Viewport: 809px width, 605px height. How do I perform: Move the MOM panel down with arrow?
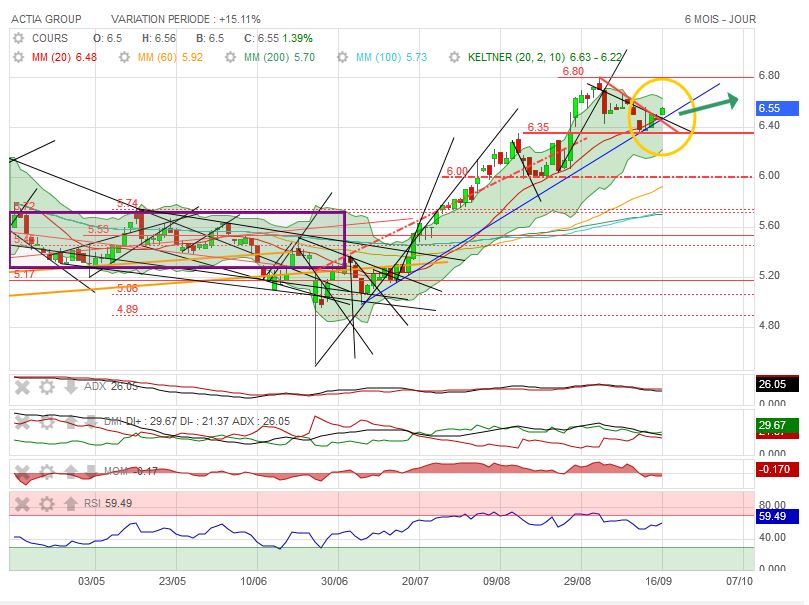(x=90, y=471)
